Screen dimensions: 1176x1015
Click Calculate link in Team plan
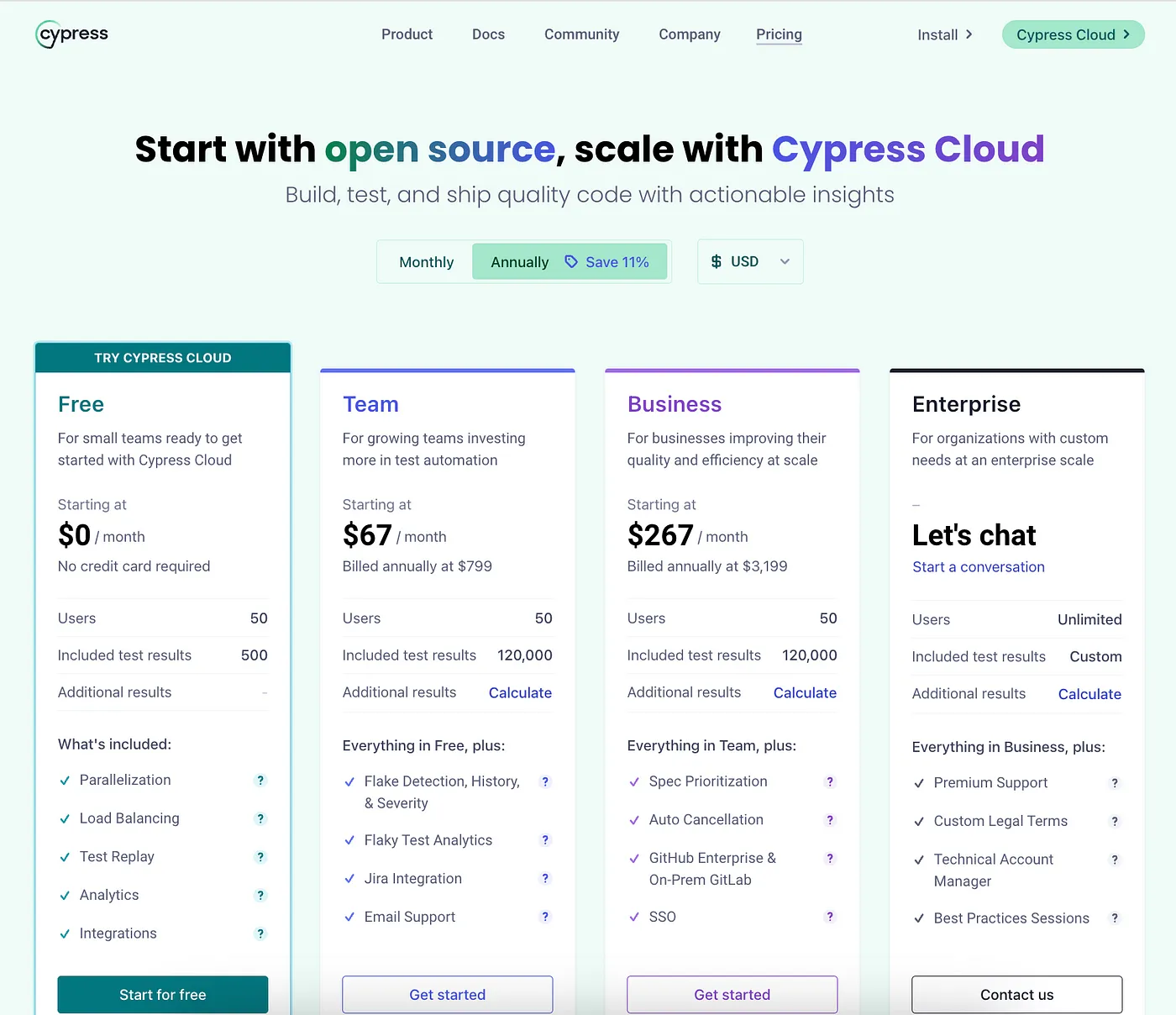point(520,693)
